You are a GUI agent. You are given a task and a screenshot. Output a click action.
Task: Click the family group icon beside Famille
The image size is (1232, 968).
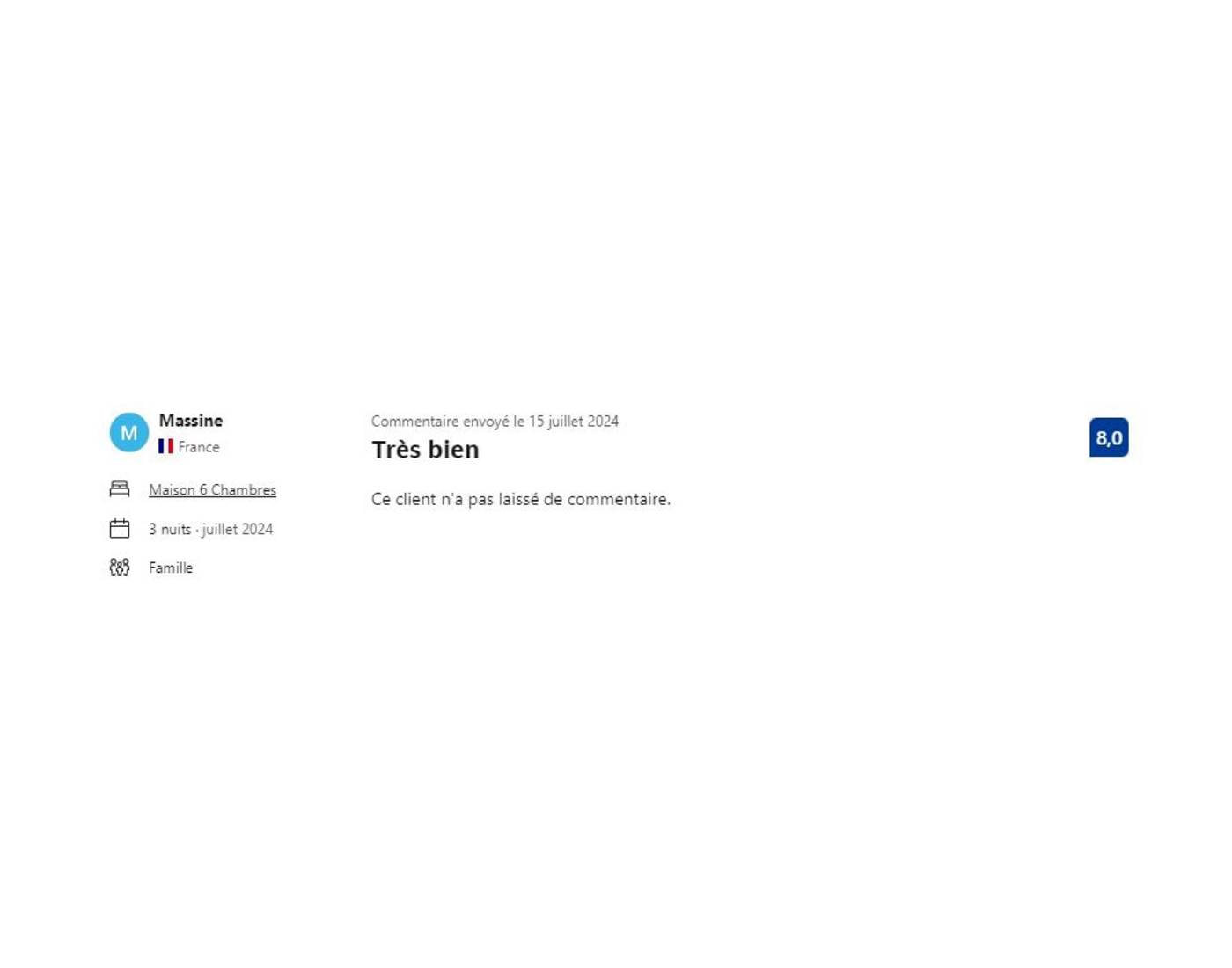(x=120, y=568)
